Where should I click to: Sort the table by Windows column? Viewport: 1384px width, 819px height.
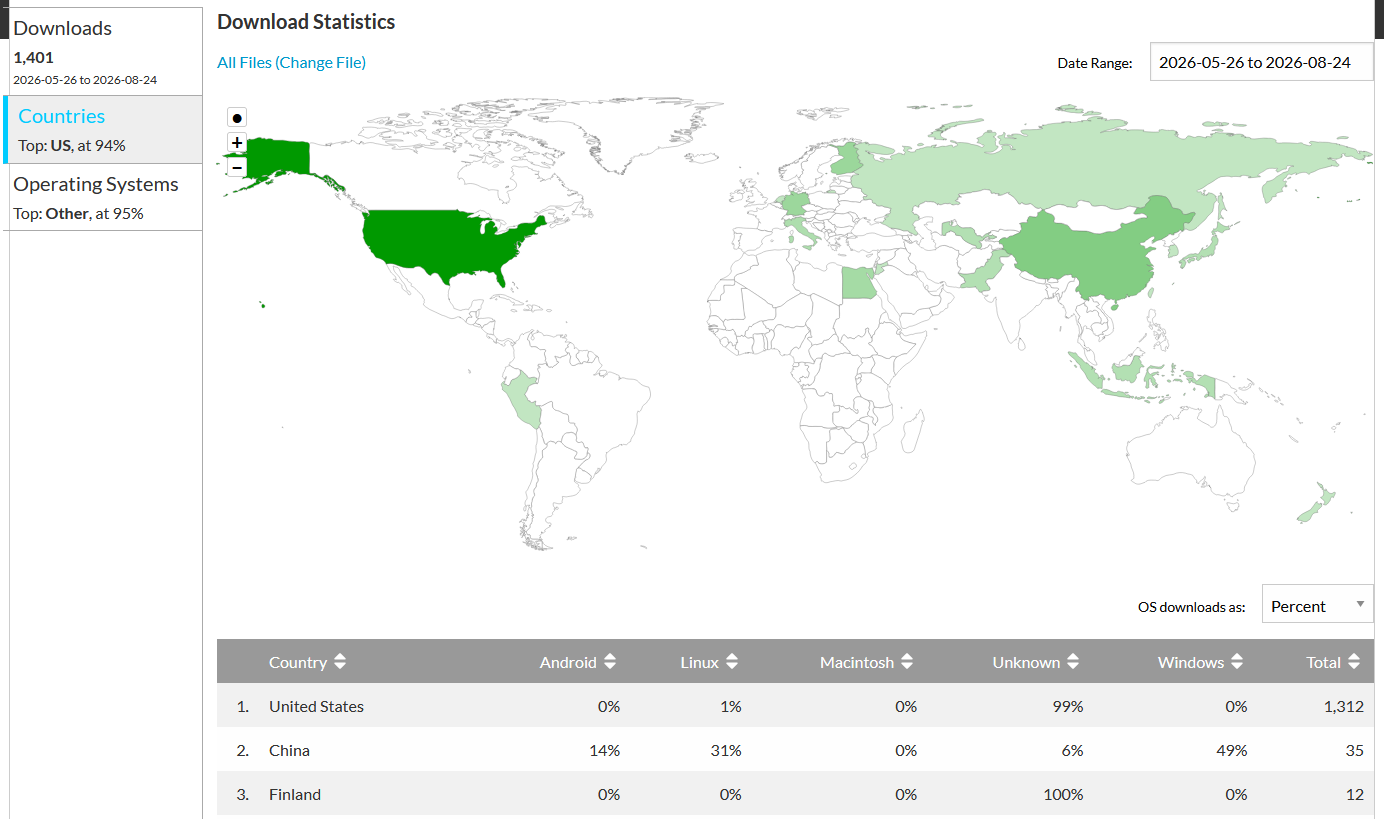pos(1201,662)
